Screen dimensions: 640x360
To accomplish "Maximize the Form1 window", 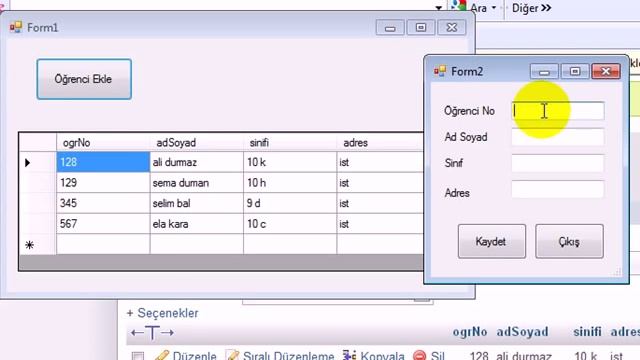I will 421,27.
